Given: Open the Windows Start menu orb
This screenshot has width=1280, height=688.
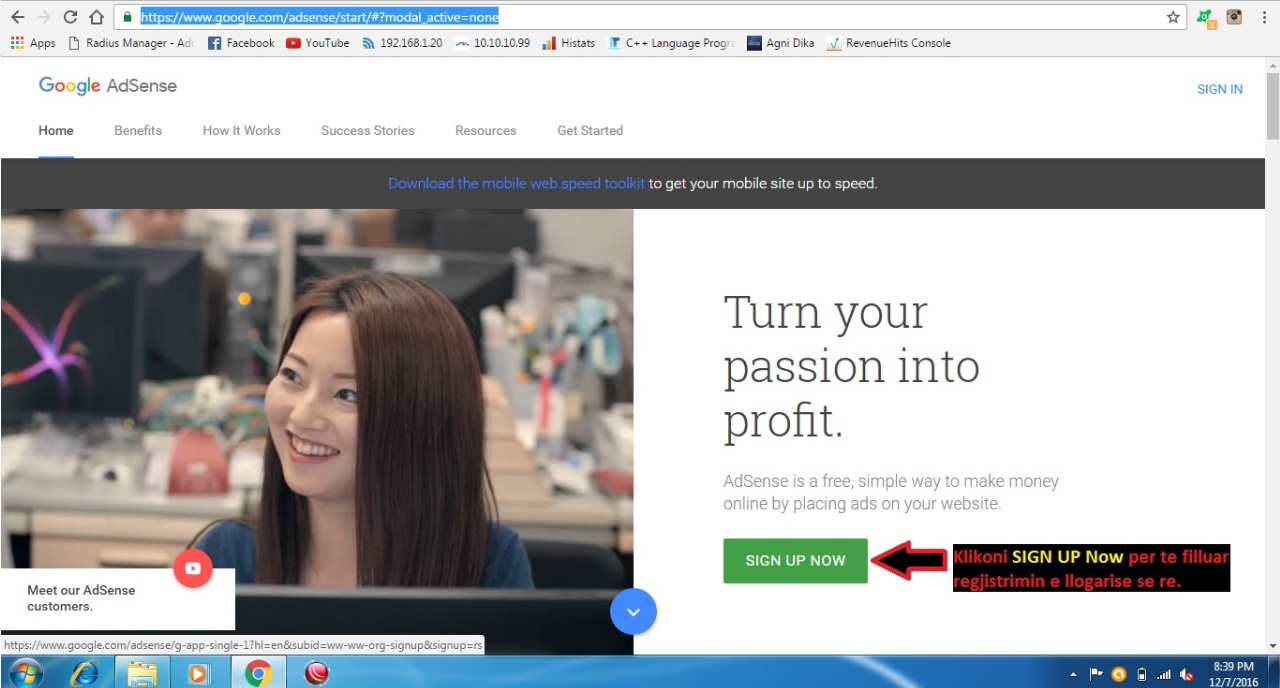Looking at the screenshot, I should click(26, 673).
